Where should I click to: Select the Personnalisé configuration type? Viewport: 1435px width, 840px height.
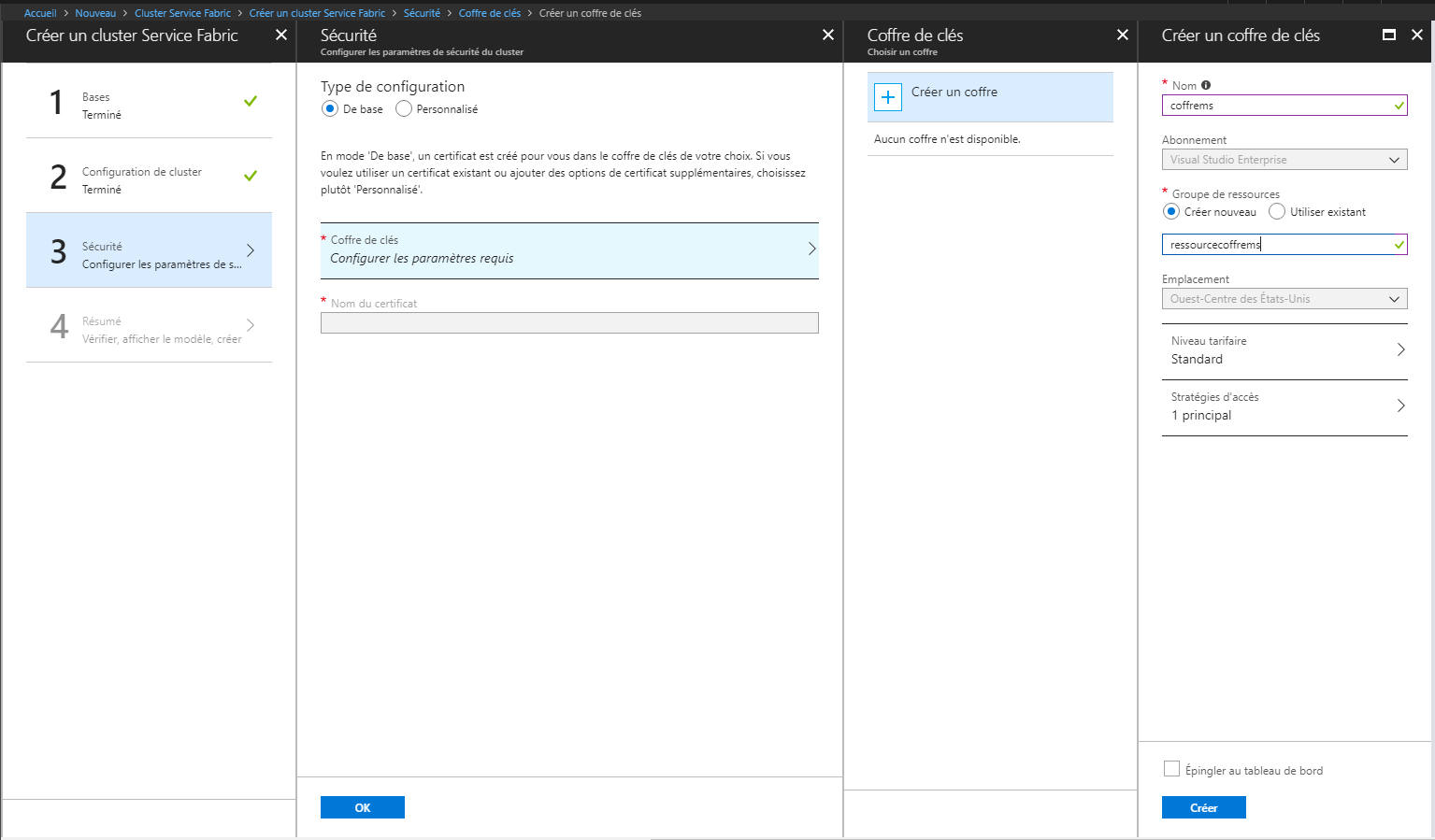[x=404, y=109]
